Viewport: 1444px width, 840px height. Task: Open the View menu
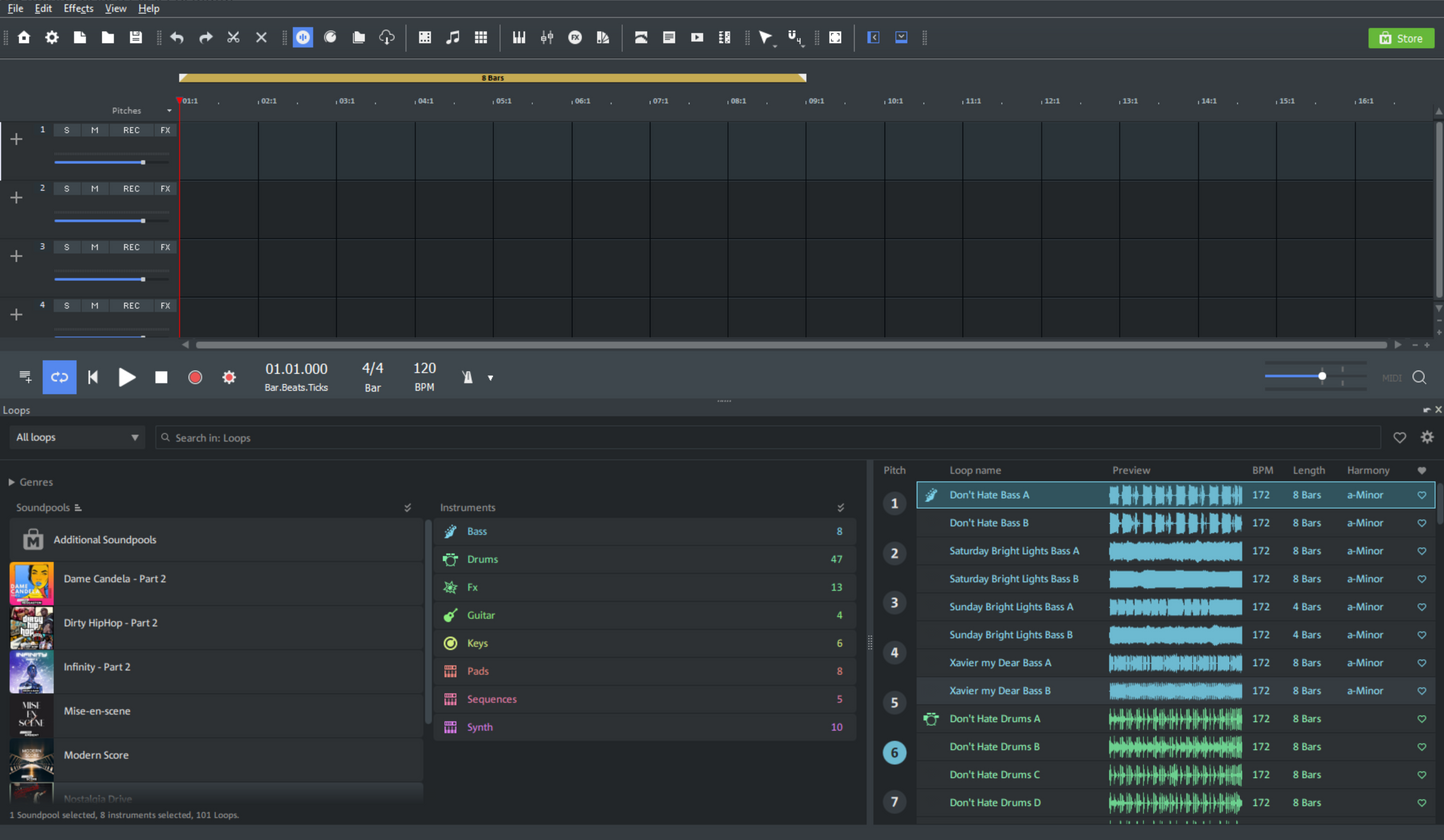point(115,8)
